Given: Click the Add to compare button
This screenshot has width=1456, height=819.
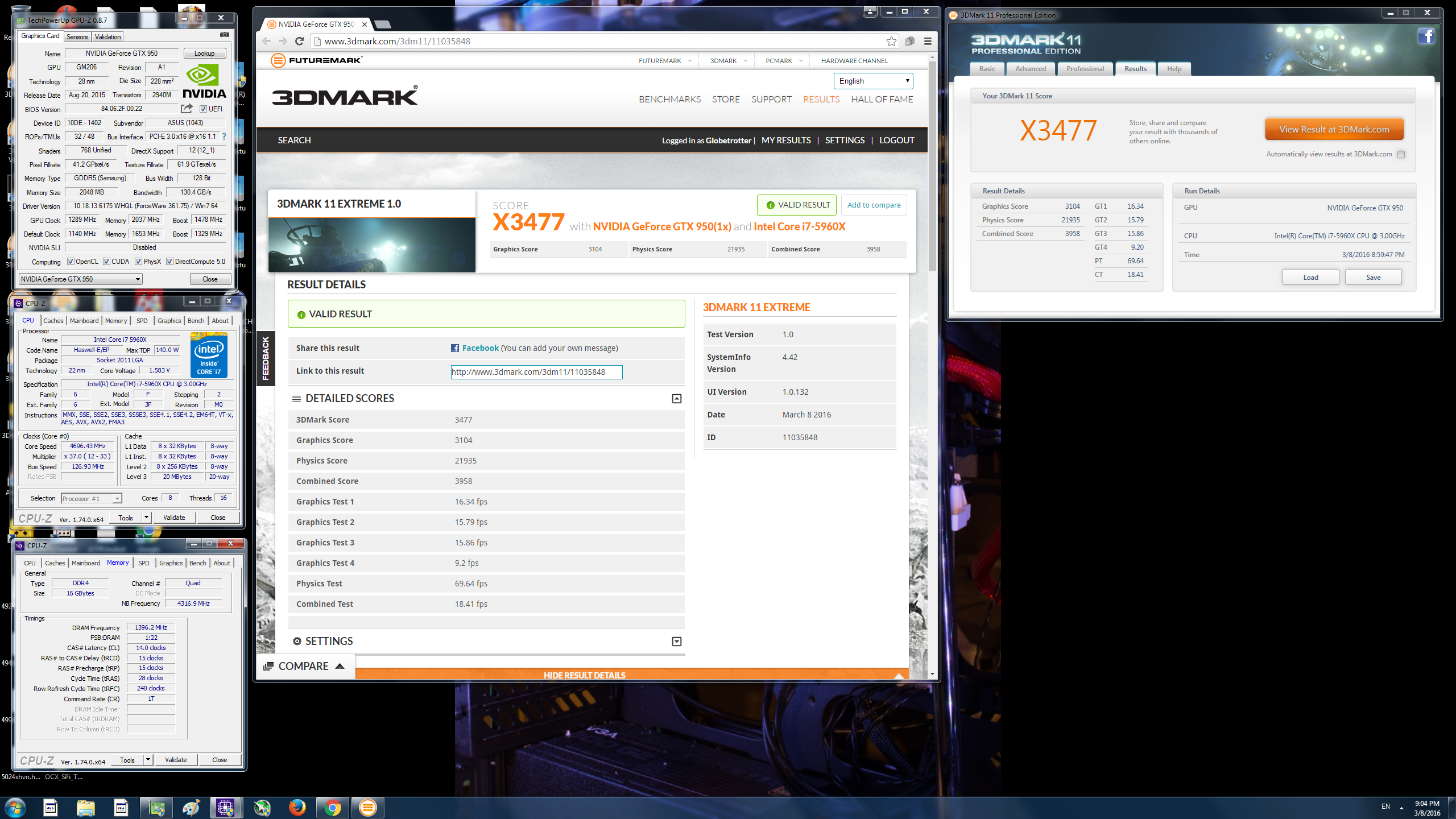Looking at the screenshot, I should coord(874,205).
